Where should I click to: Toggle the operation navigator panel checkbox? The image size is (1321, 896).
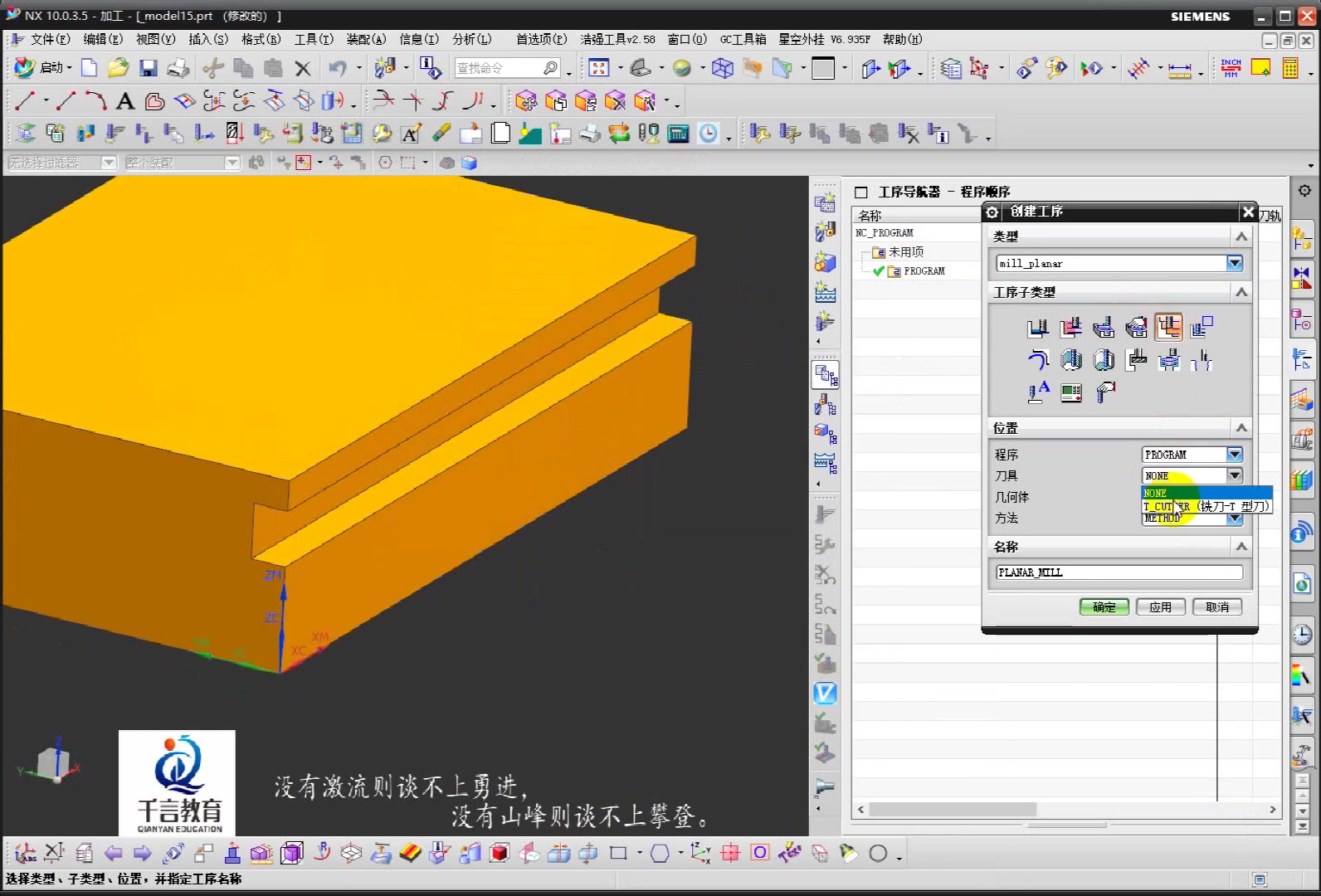(861, 192)
